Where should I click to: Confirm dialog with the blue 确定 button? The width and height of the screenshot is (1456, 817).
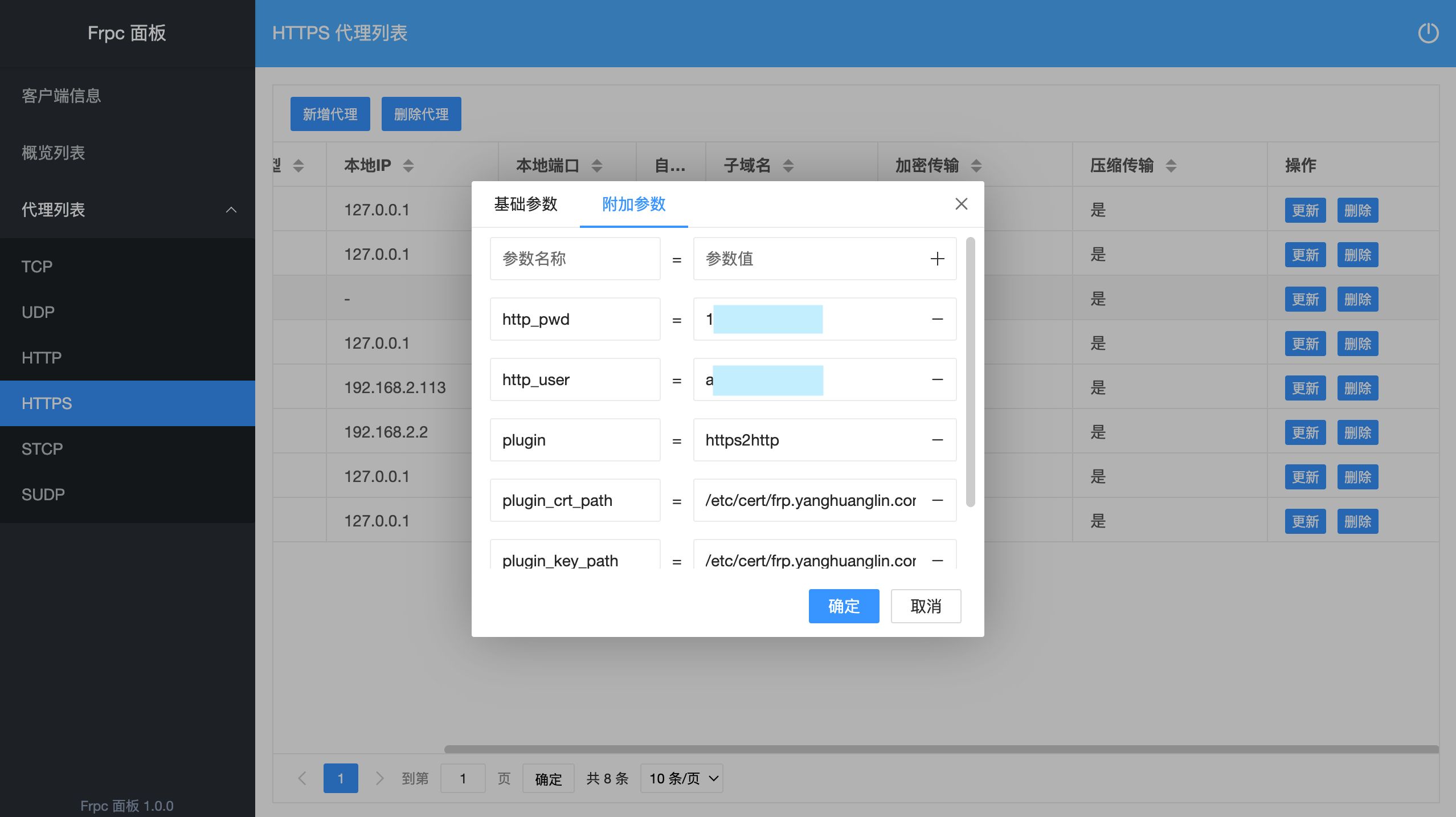pyautogui.click(x=844, y=606)
